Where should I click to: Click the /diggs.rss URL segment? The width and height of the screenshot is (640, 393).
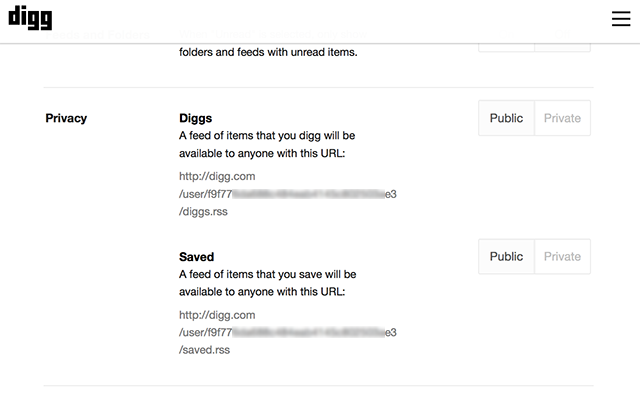pos(203,211)
